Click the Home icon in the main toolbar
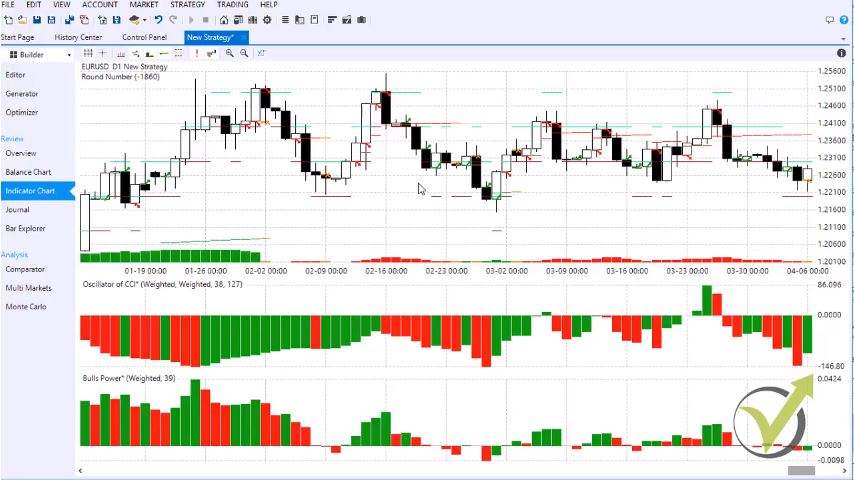 [223, 20]
